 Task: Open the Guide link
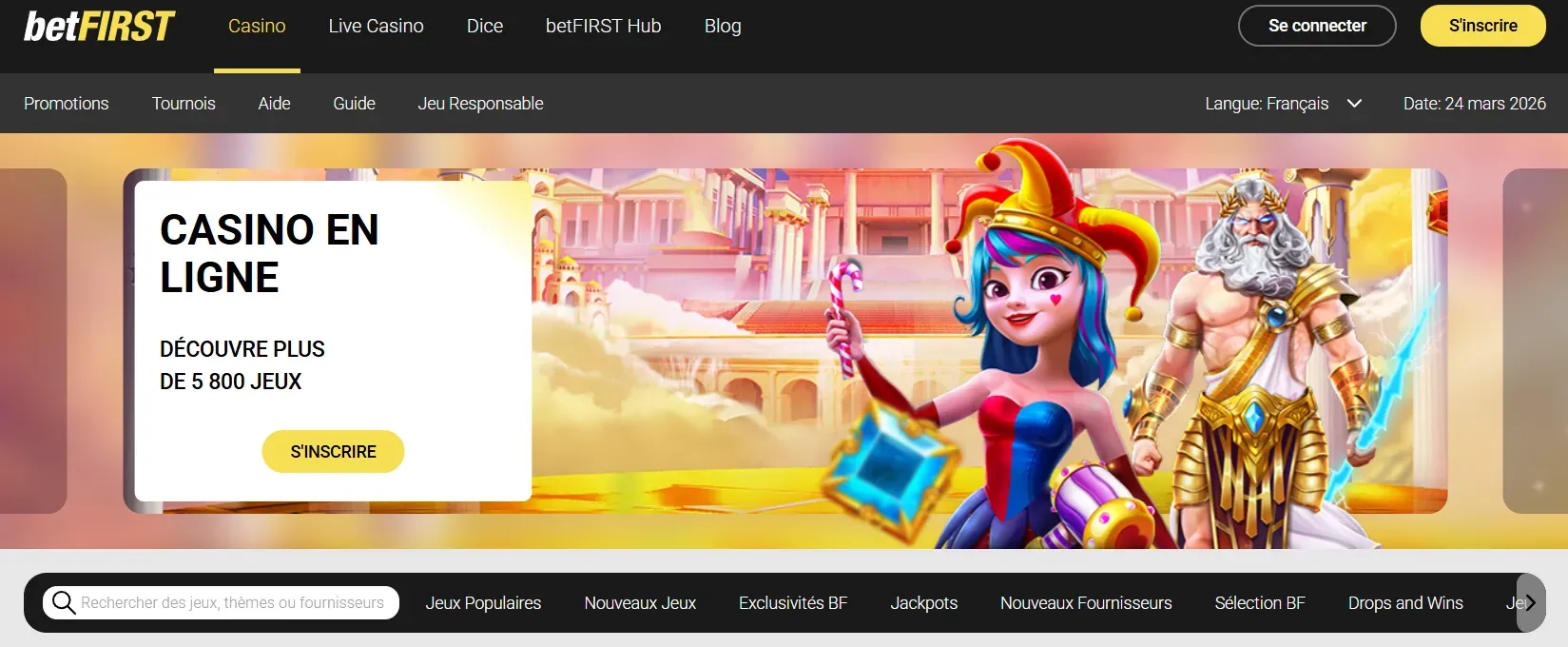(355, 104)
